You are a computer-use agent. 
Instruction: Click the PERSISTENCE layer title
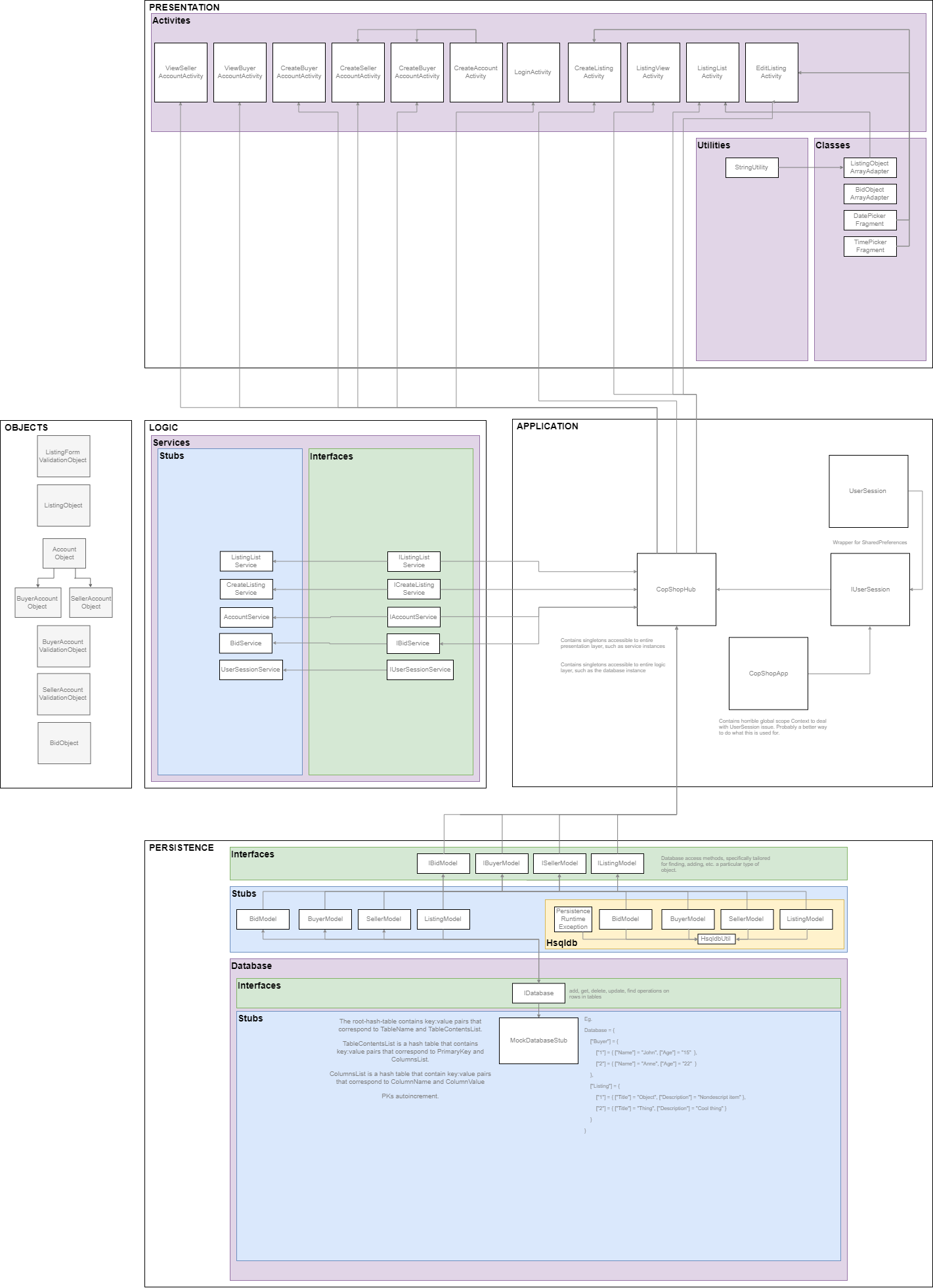tap(181, 848)
